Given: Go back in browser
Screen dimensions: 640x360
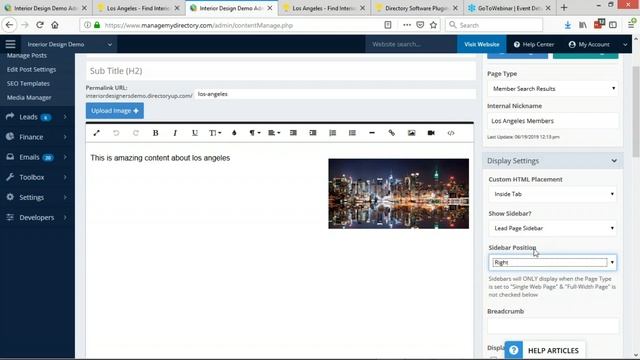Looking at the screenshot, I should coord(9,25).
